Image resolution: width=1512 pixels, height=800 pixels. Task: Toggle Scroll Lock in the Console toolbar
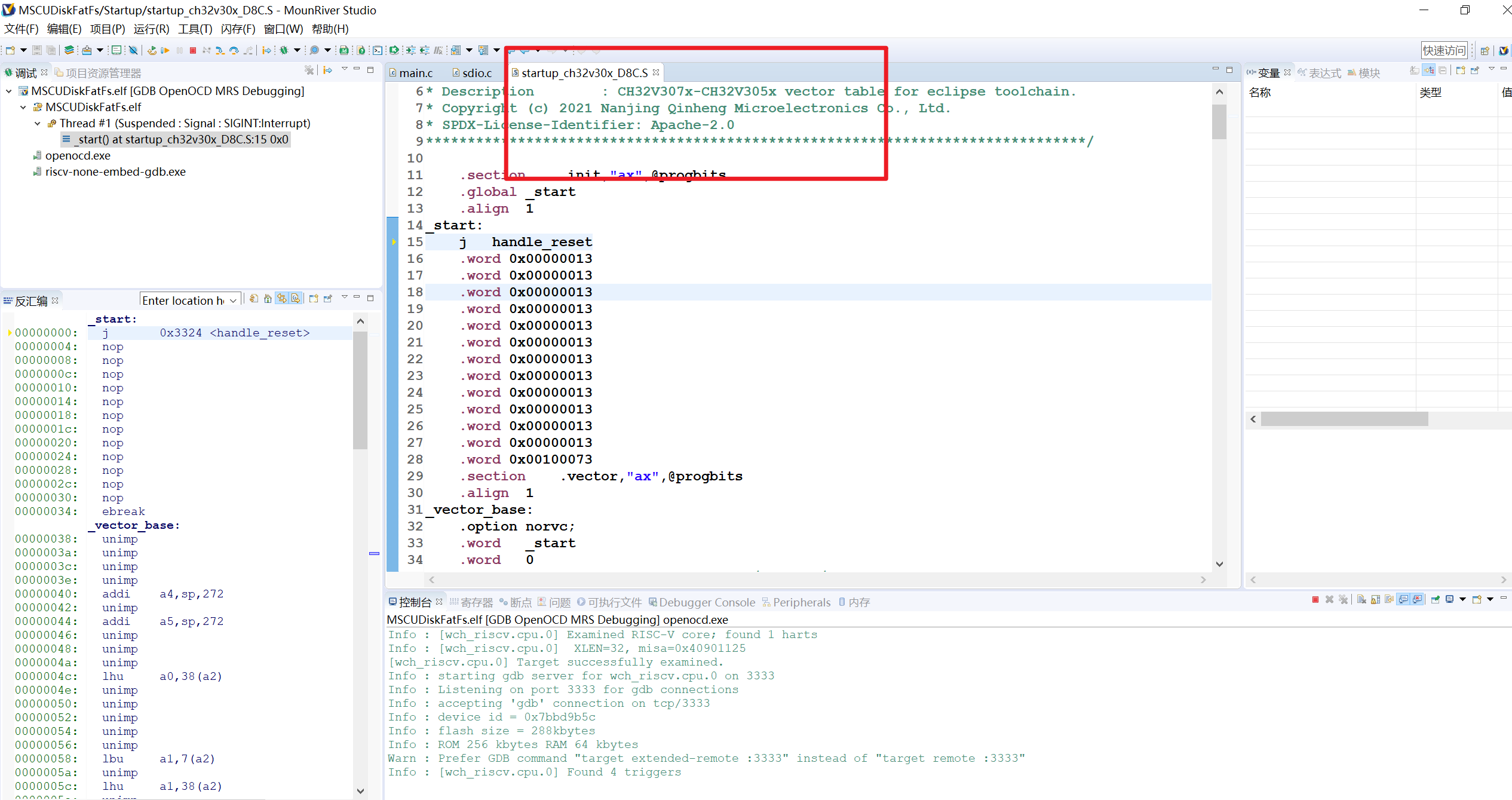pyautogui.click(x=1375, y=599)
